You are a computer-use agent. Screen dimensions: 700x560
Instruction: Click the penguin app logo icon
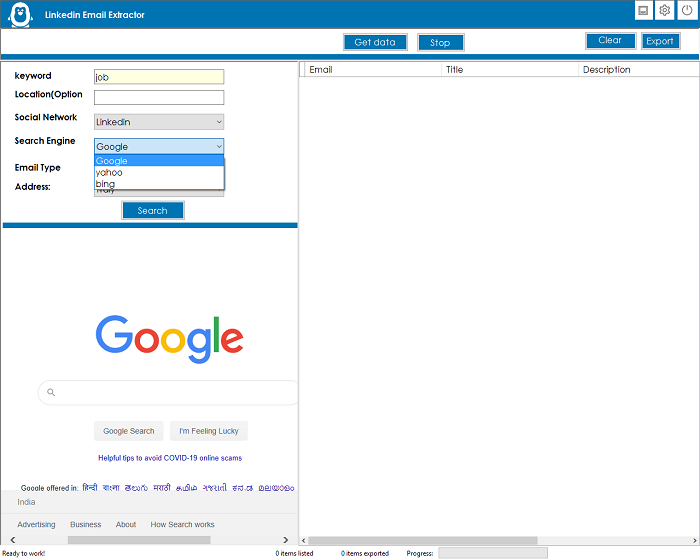18,15
